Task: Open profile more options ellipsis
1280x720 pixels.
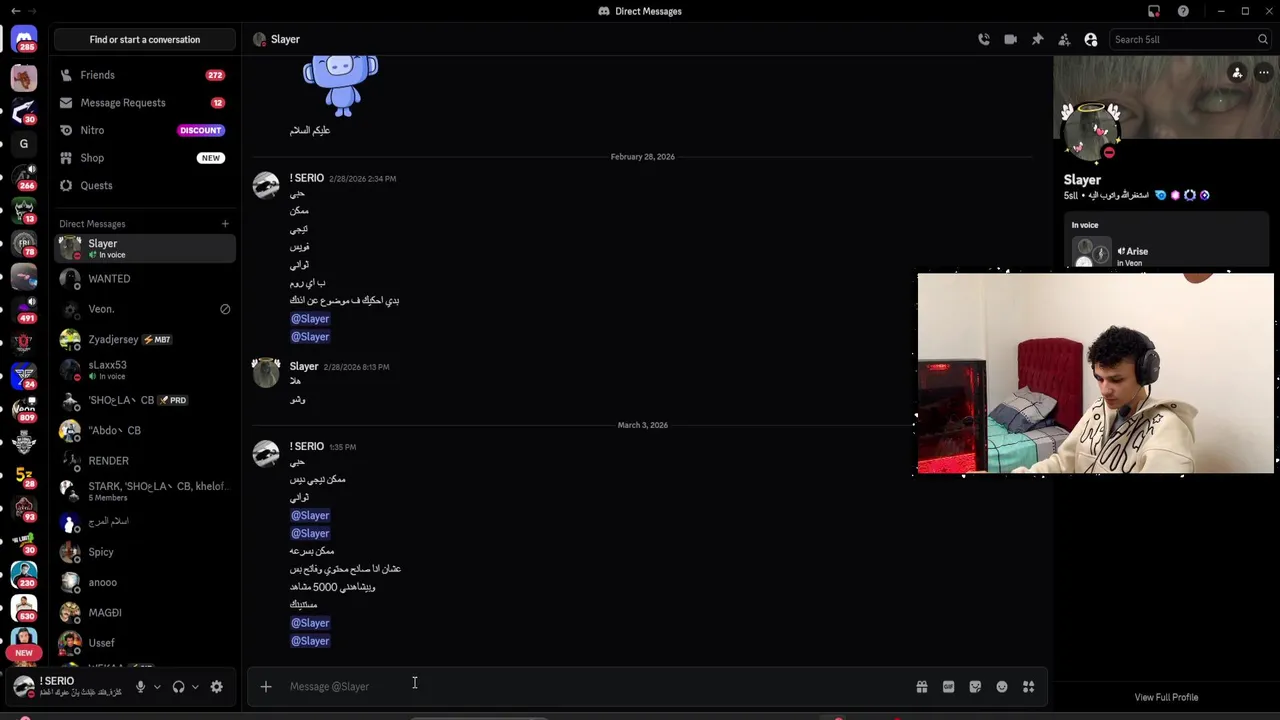Action: pos(1264,73)
